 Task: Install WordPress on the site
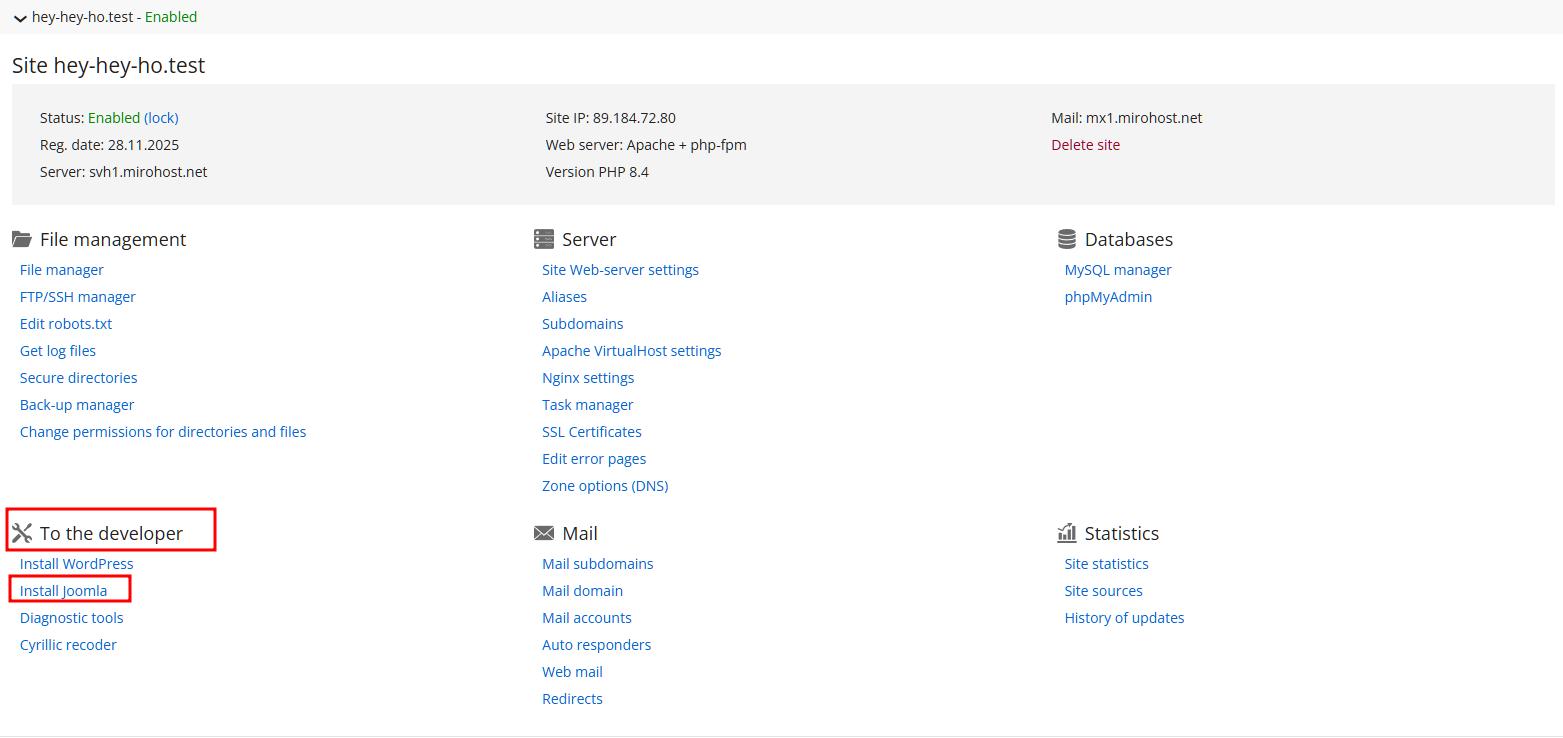pyautogui.click(x=76, y=563)
